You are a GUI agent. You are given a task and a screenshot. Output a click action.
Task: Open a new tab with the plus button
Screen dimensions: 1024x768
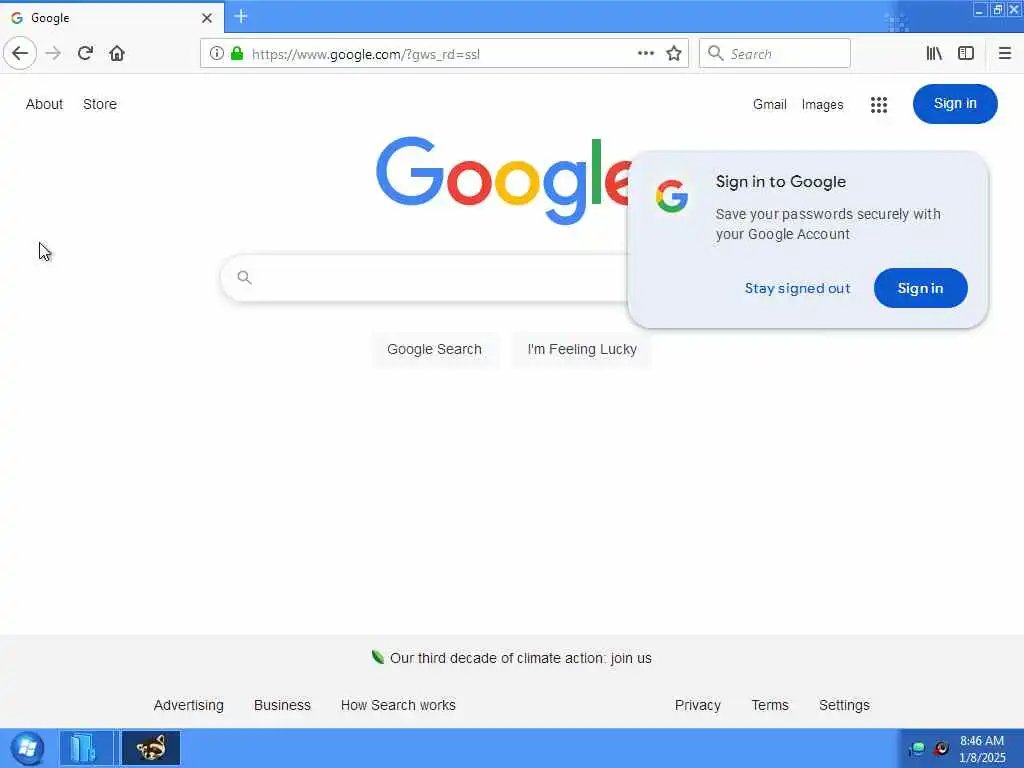click(x=241, y=16)
